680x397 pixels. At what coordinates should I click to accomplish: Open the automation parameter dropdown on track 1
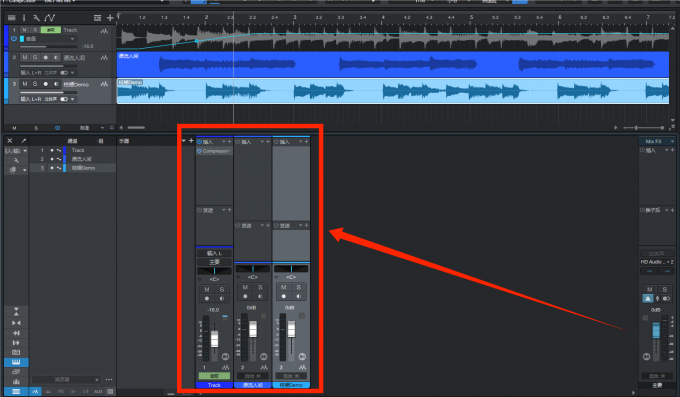coord(72,39)
